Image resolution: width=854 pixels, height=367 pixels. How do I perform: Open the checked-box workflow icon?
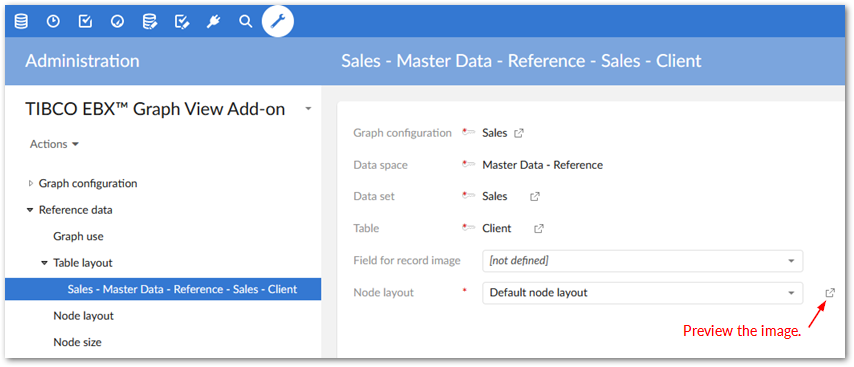tap(85, 21)
